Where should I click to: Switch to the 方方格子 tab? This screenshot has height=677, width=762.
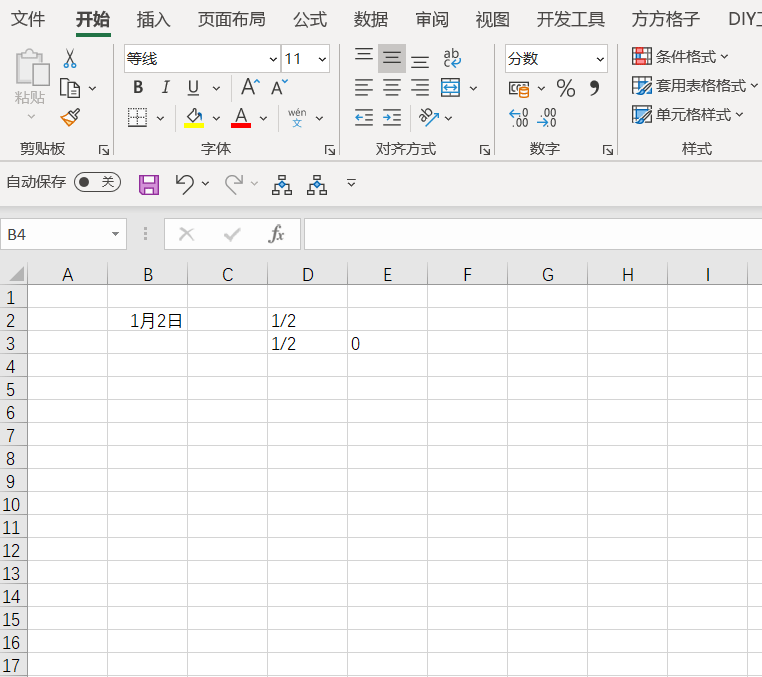coord(666,19)
